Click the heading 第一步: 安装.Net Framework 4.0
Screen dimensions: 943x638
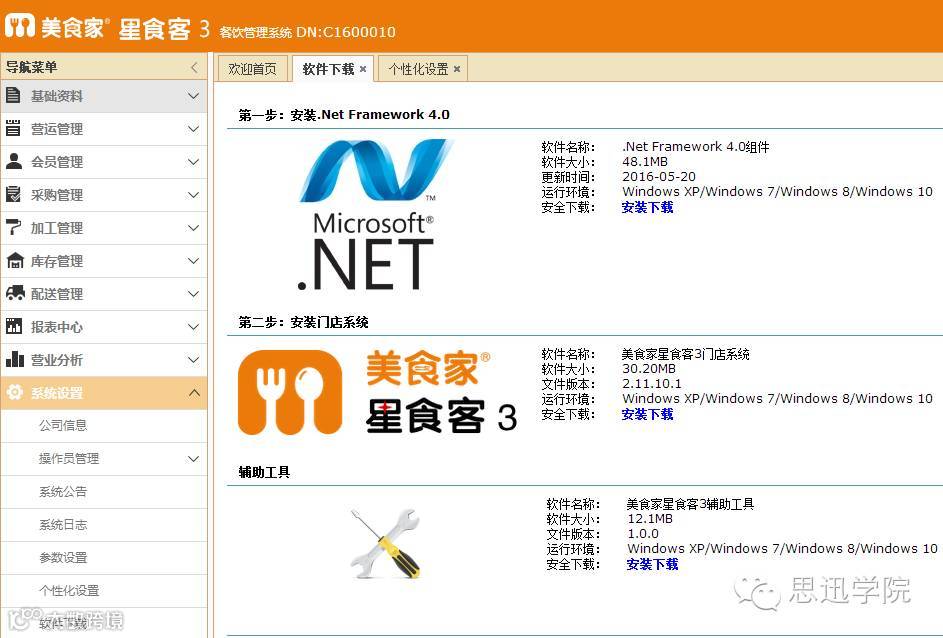click(343, 114)
